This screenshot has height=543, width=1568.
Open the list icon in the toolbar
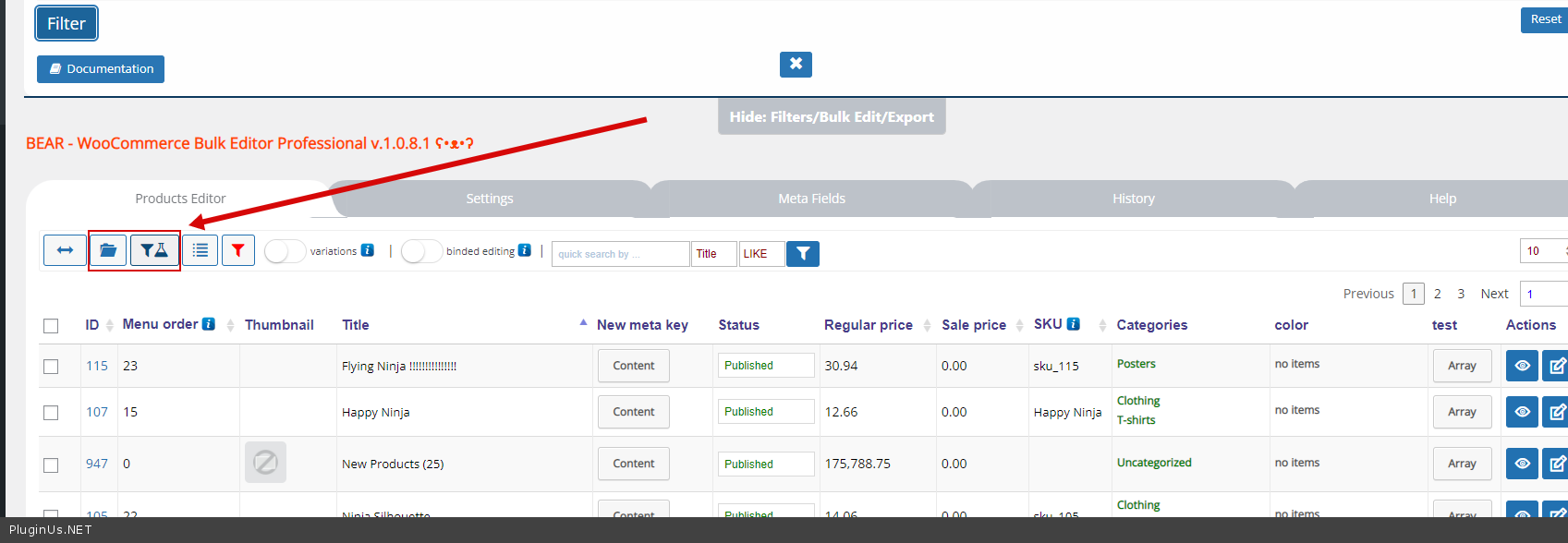[200, 250]
